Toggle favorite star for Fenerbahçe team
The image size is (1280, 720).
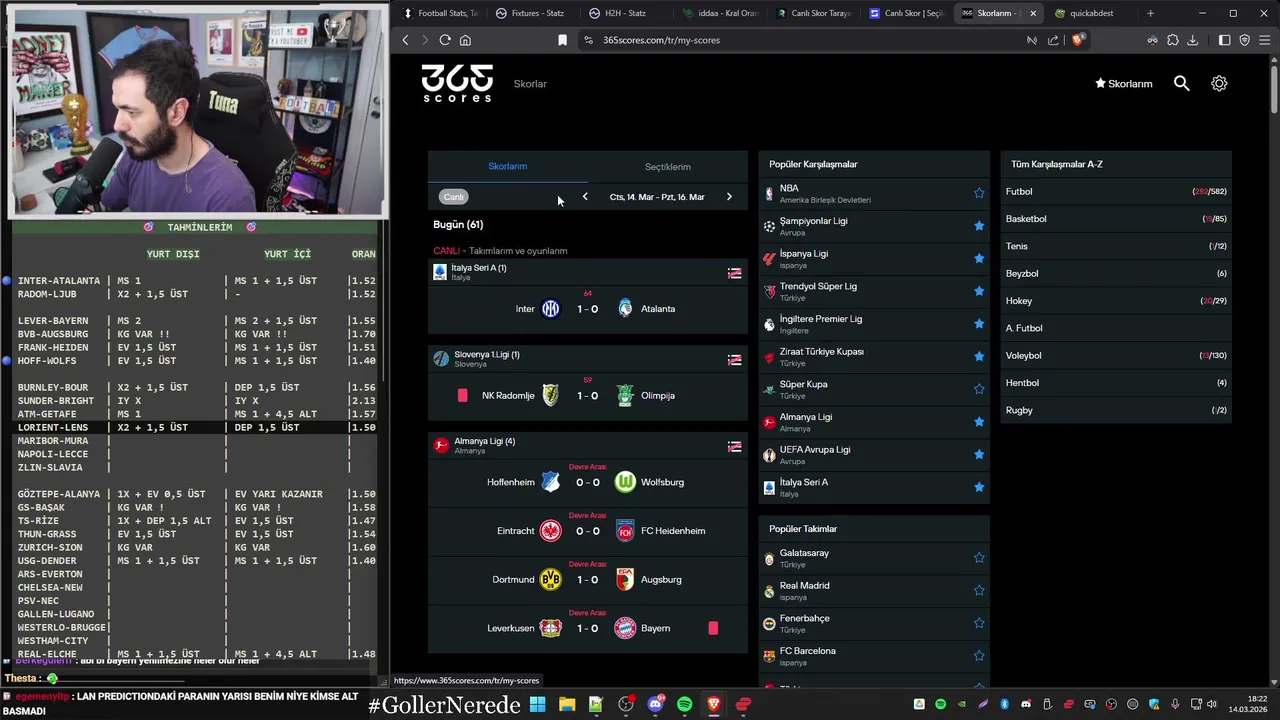pyautogui.click(x=979, y=623)
